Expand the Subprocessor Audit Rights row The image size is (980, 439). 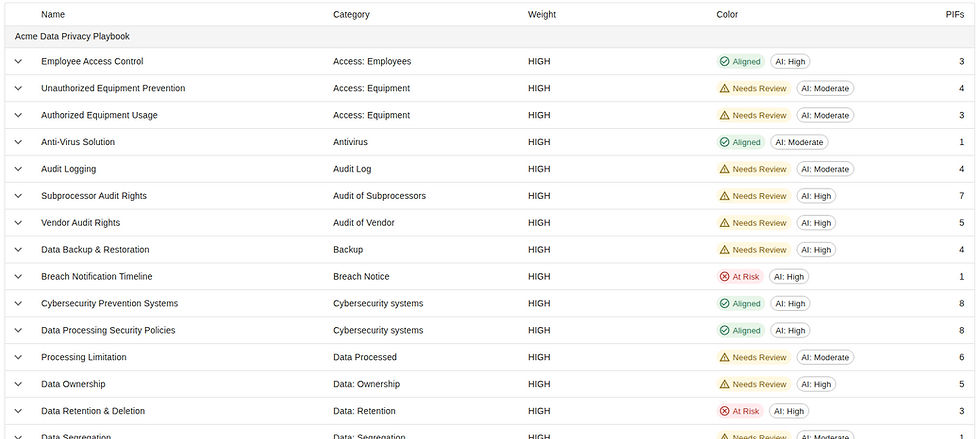18,196
